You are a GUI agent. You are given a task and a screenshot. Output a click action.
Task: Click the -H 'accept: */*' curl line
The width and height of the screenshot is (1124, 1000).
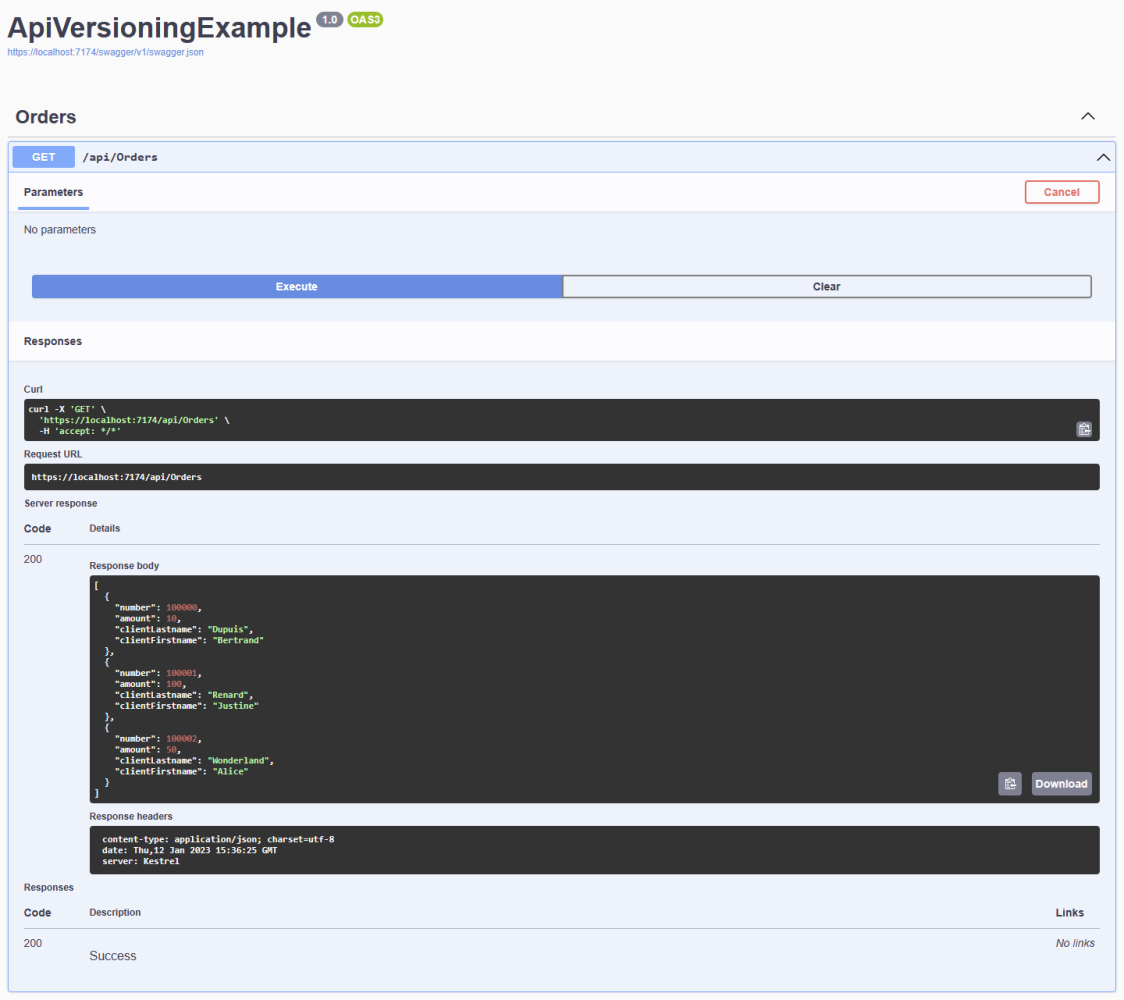[80, 431]
